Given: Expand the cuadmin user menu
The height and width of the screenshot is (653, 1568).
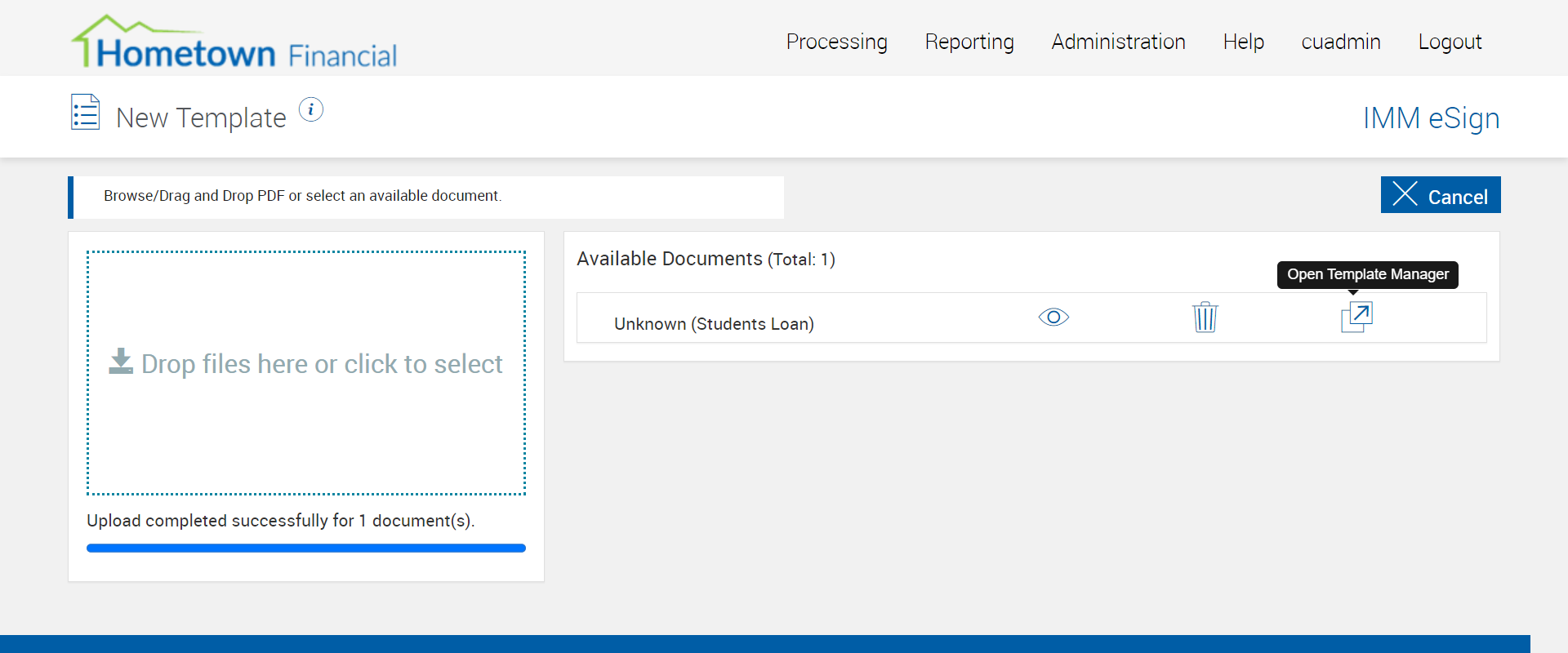Looking at the screenshot, I should (1340, 42).
